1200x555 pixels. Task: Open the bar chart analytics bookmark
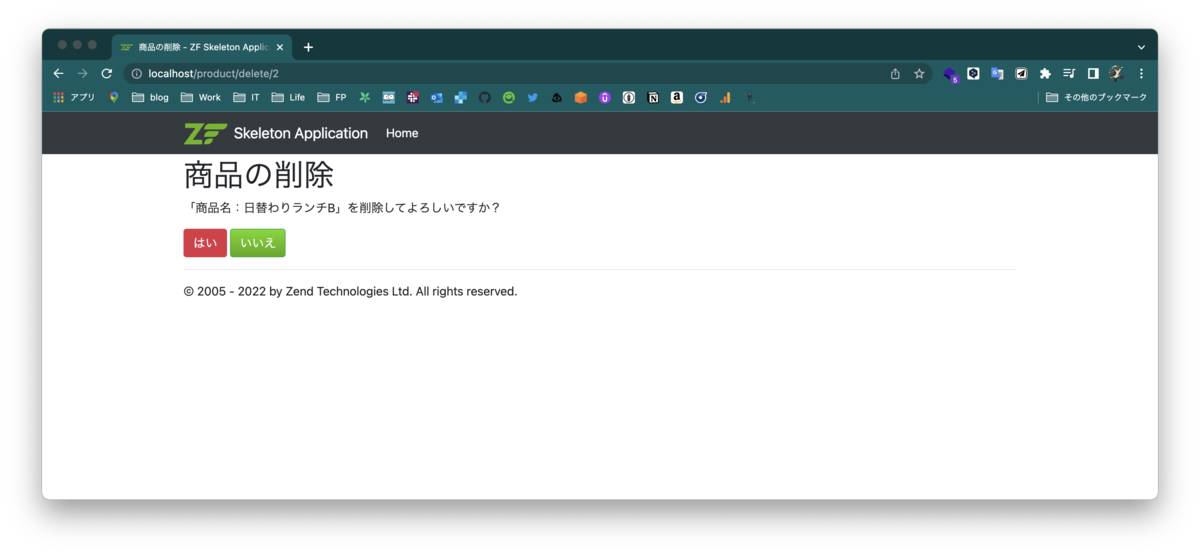[725, 97]
